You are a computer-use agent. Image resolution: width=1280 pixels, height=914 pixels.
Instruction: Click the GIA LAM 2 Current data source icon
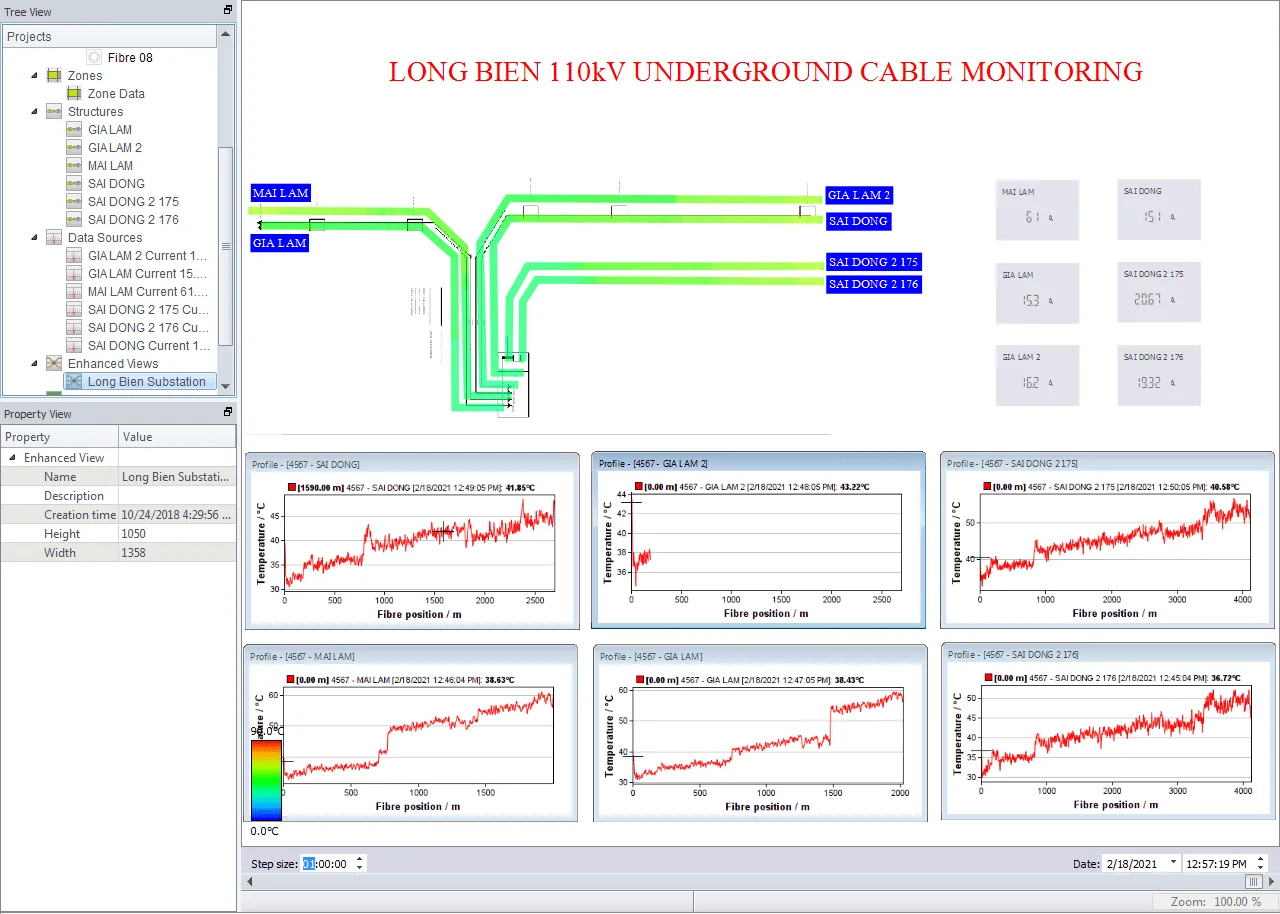click(74, 256)
